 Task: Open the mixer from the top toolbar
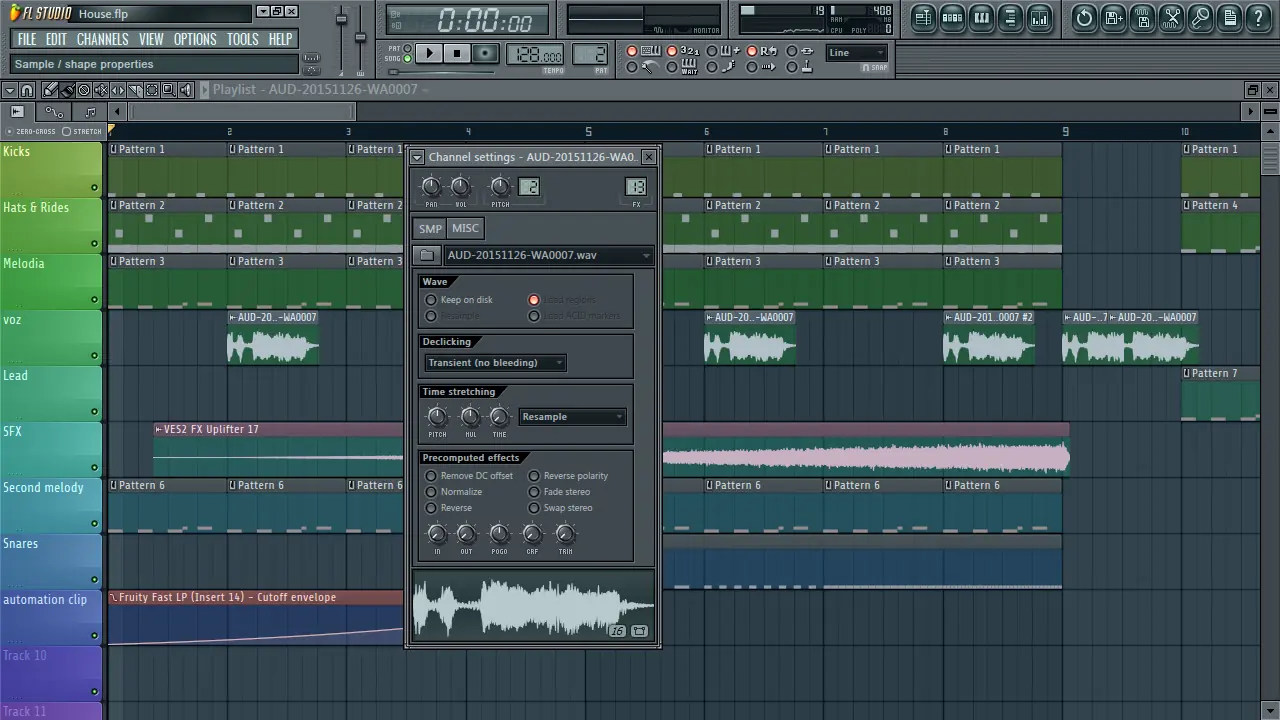click(x=1040, y=17)
